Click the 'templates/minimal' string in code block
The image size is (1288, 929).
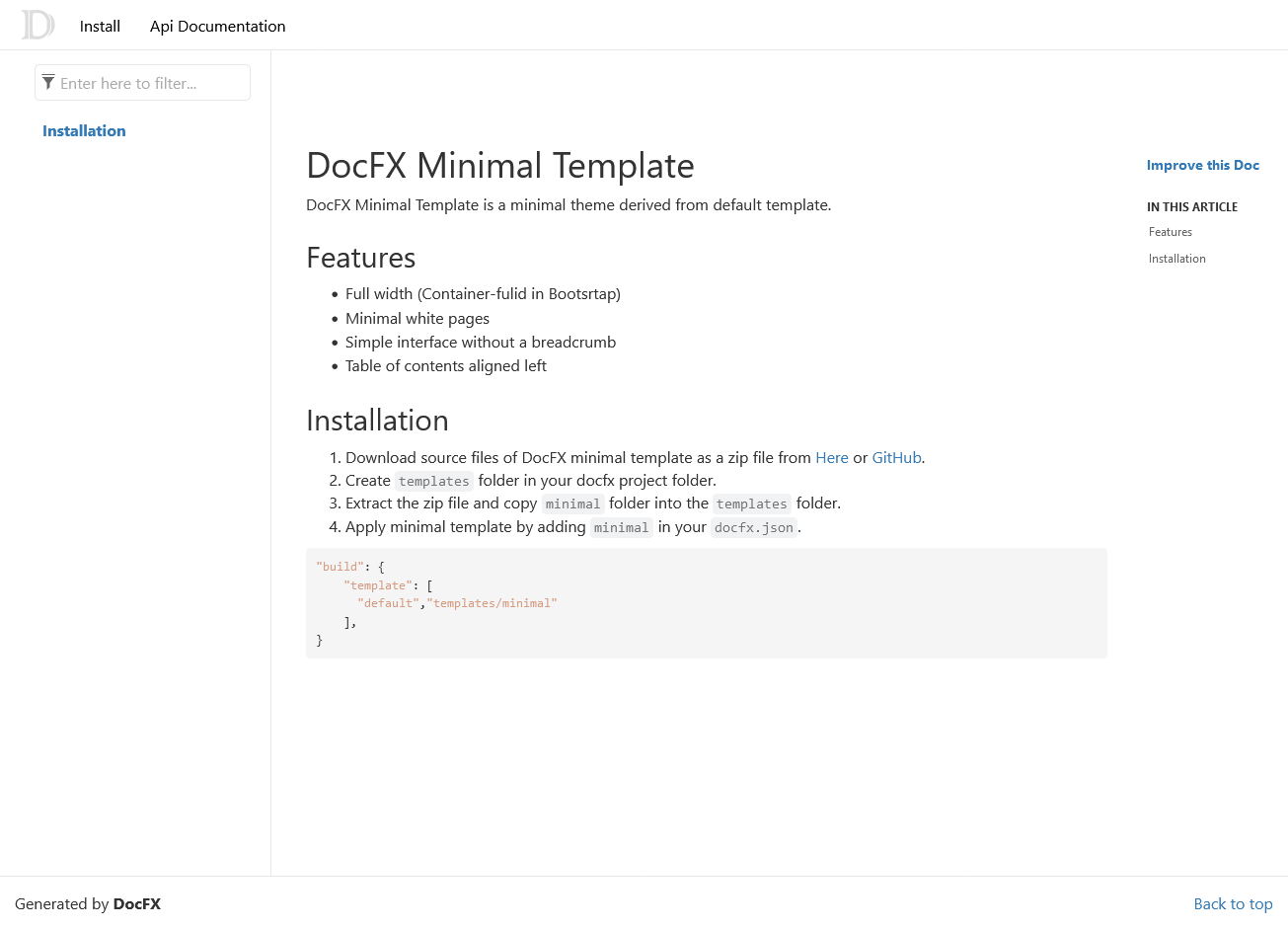coord(492,603)
